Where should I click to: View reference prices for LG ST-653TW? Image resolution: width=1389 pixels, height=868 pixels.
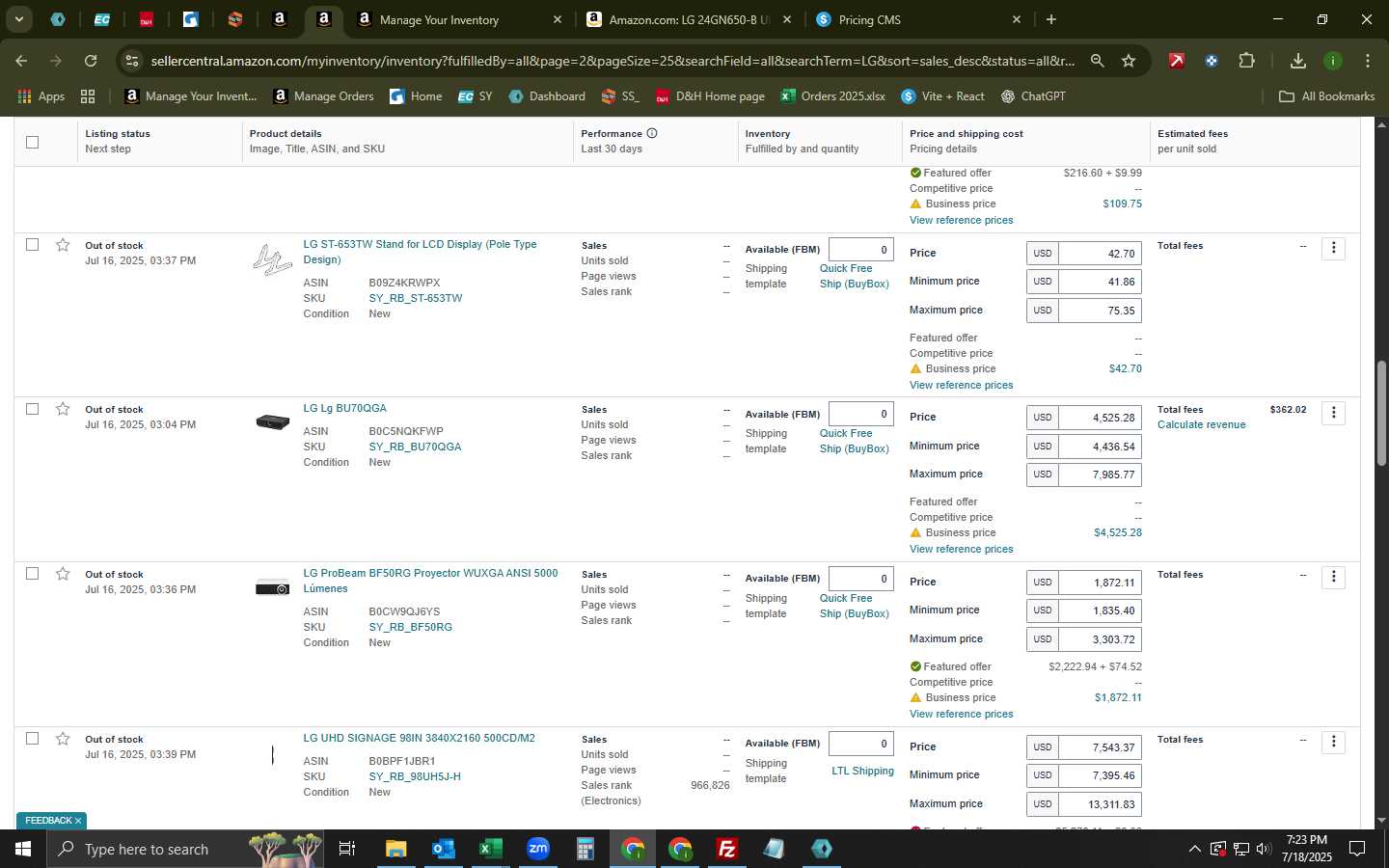(961, 385)
